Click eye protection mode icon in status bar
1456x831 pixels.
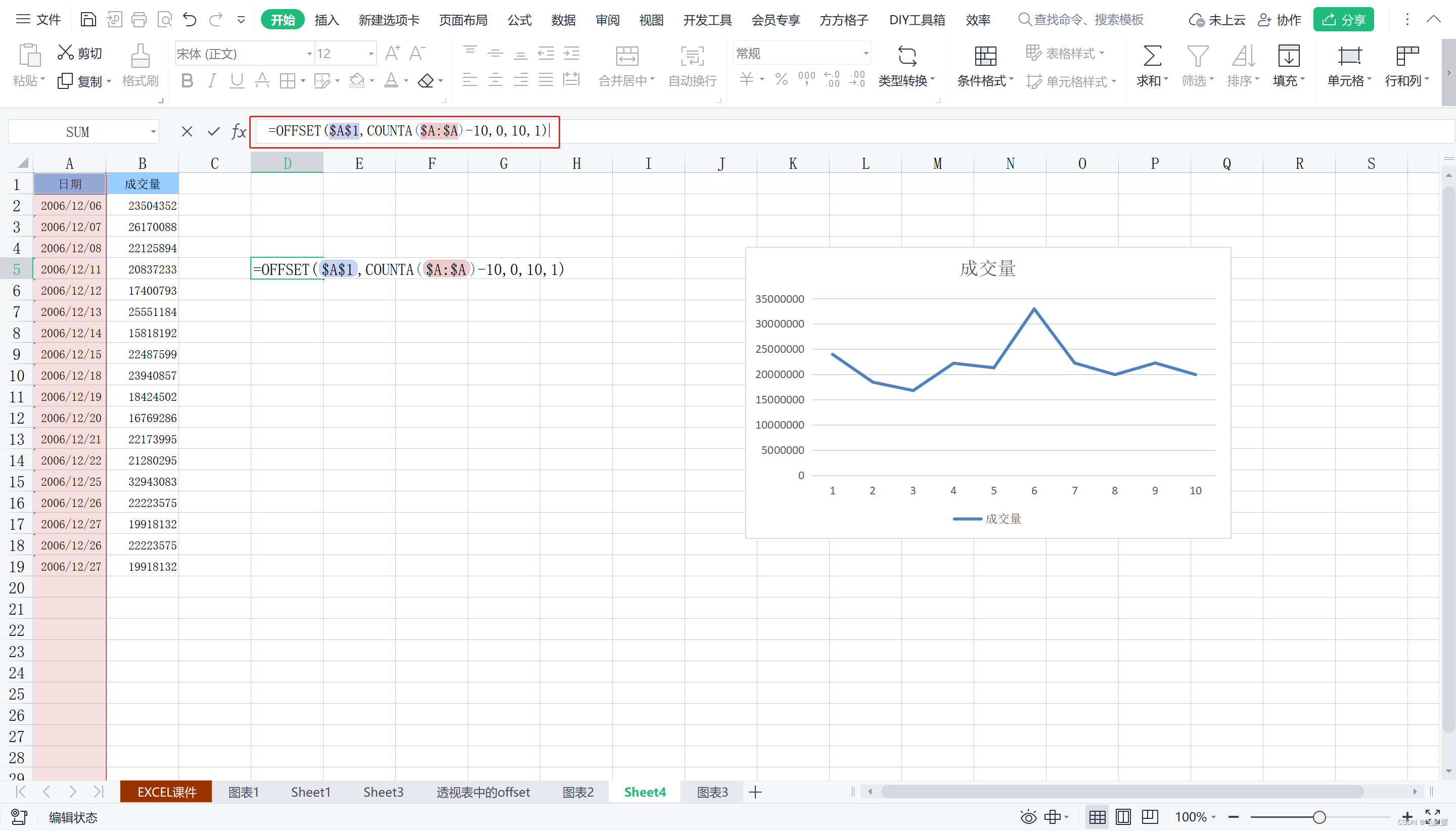tap(1028, 817)
